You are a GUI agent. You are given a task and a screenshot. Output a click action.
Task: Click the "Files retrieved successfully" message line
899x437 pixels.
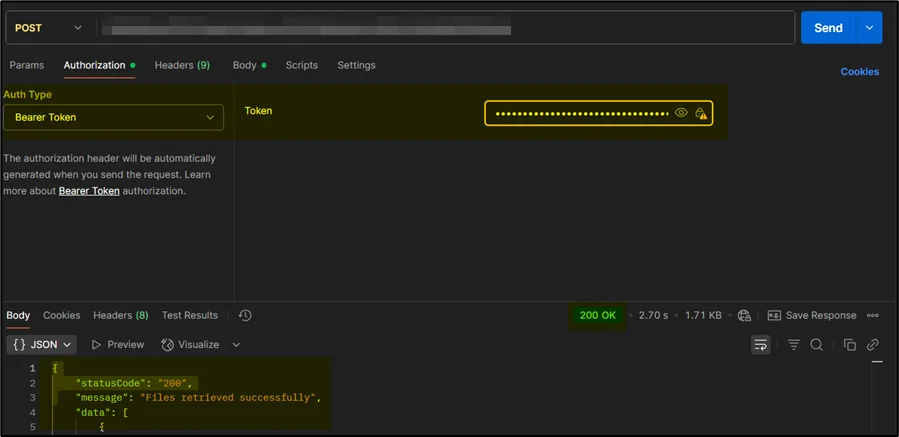point(198,397)
